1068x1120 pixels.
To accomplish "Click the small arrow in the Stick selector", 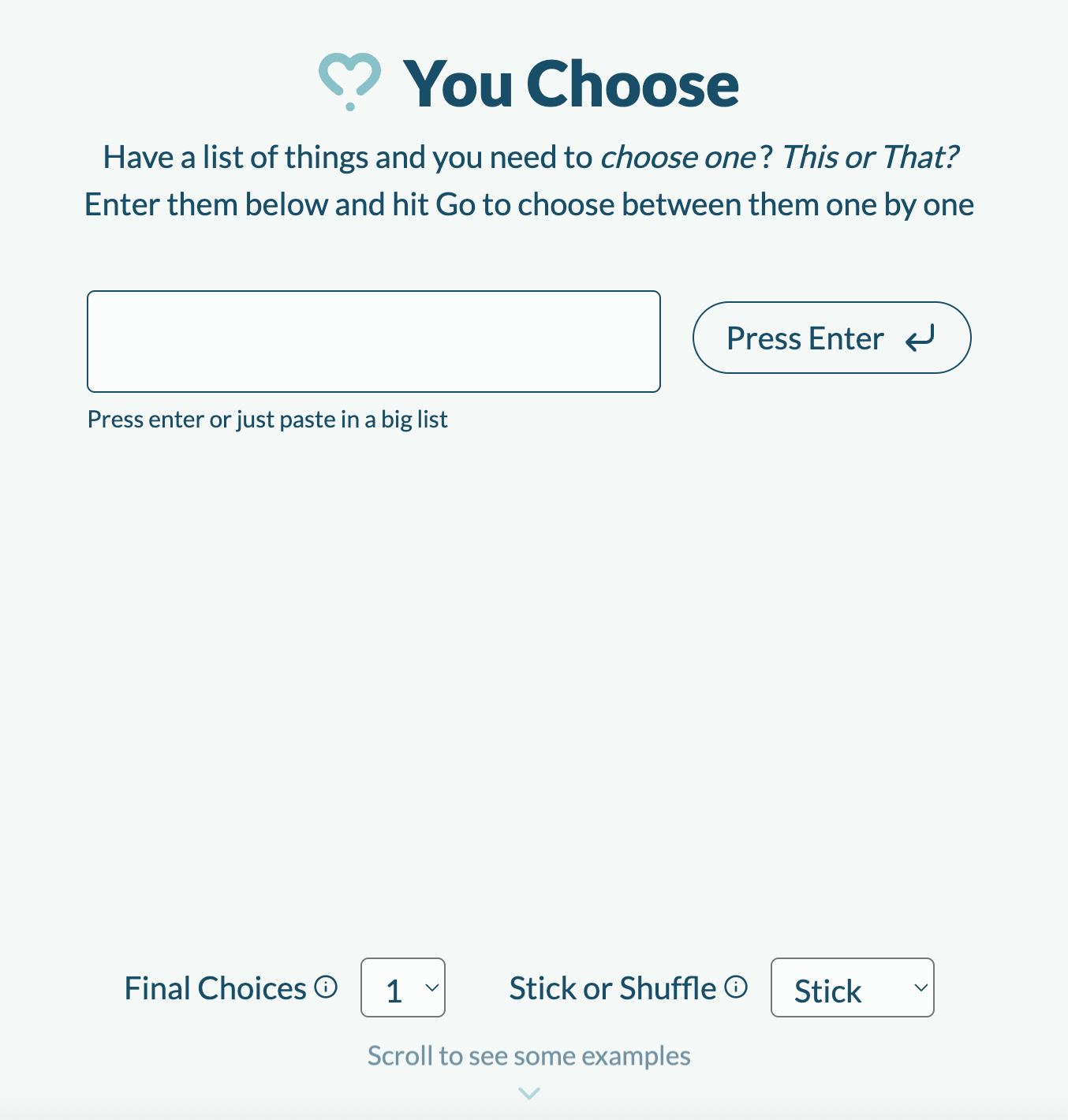I will (x=920, y=987).
